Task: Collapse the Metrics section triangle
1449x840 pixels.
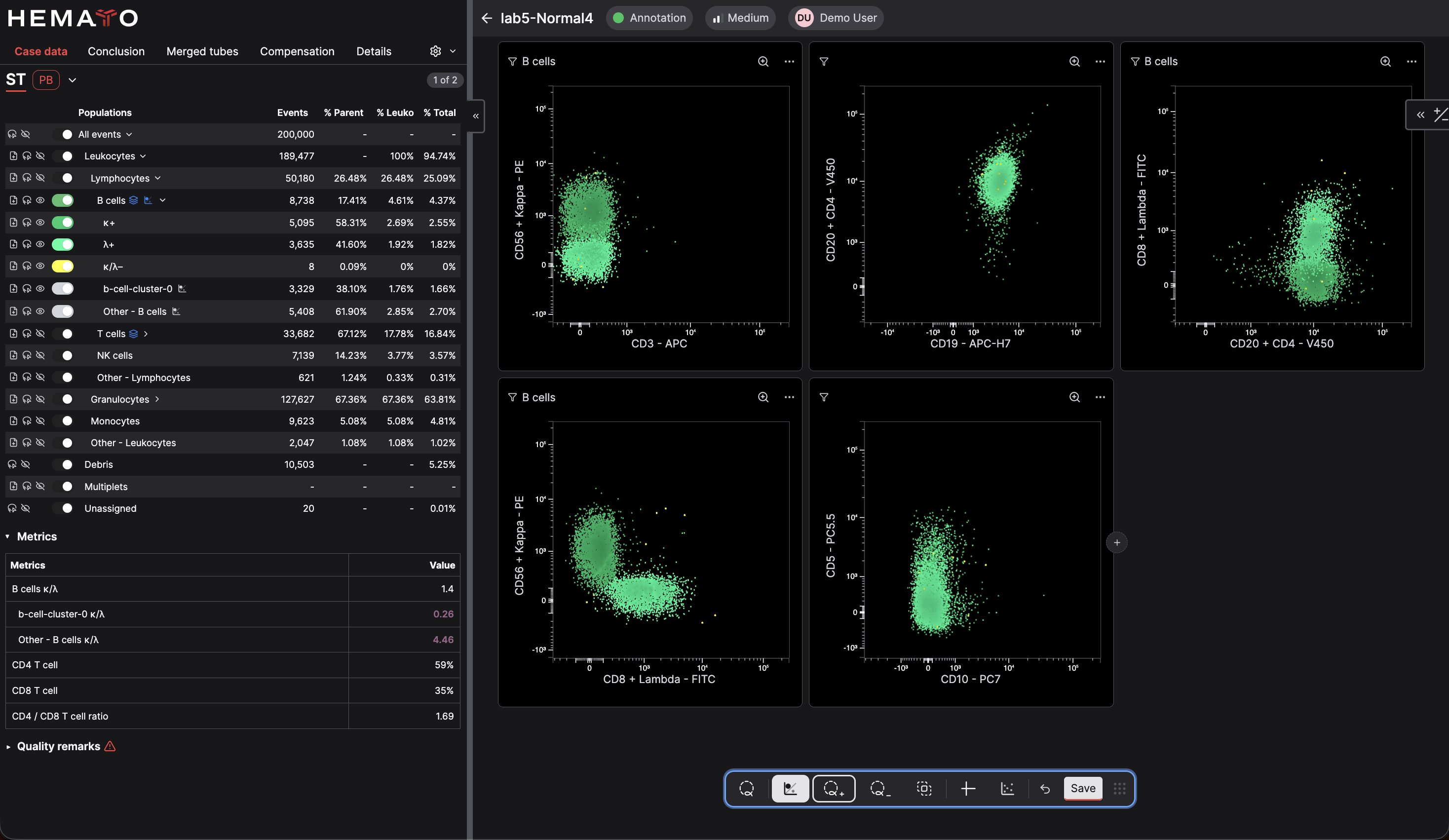Action: pos(7,536)
